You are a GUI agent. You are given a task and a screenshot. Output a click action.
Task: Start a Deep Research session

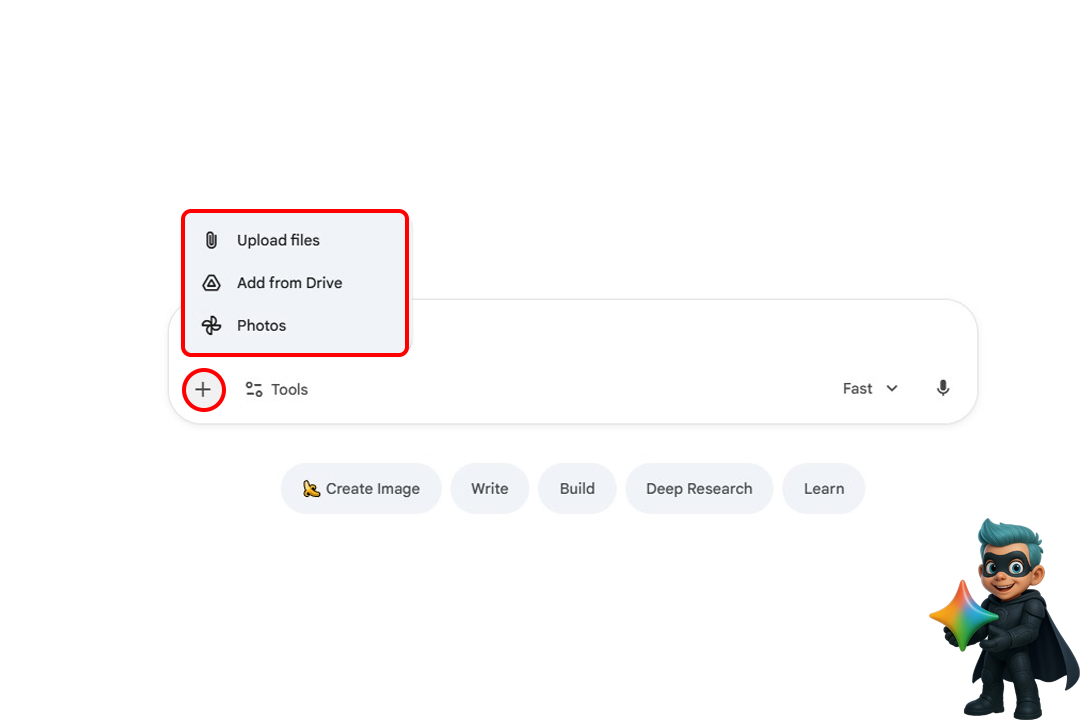[699, 488]
